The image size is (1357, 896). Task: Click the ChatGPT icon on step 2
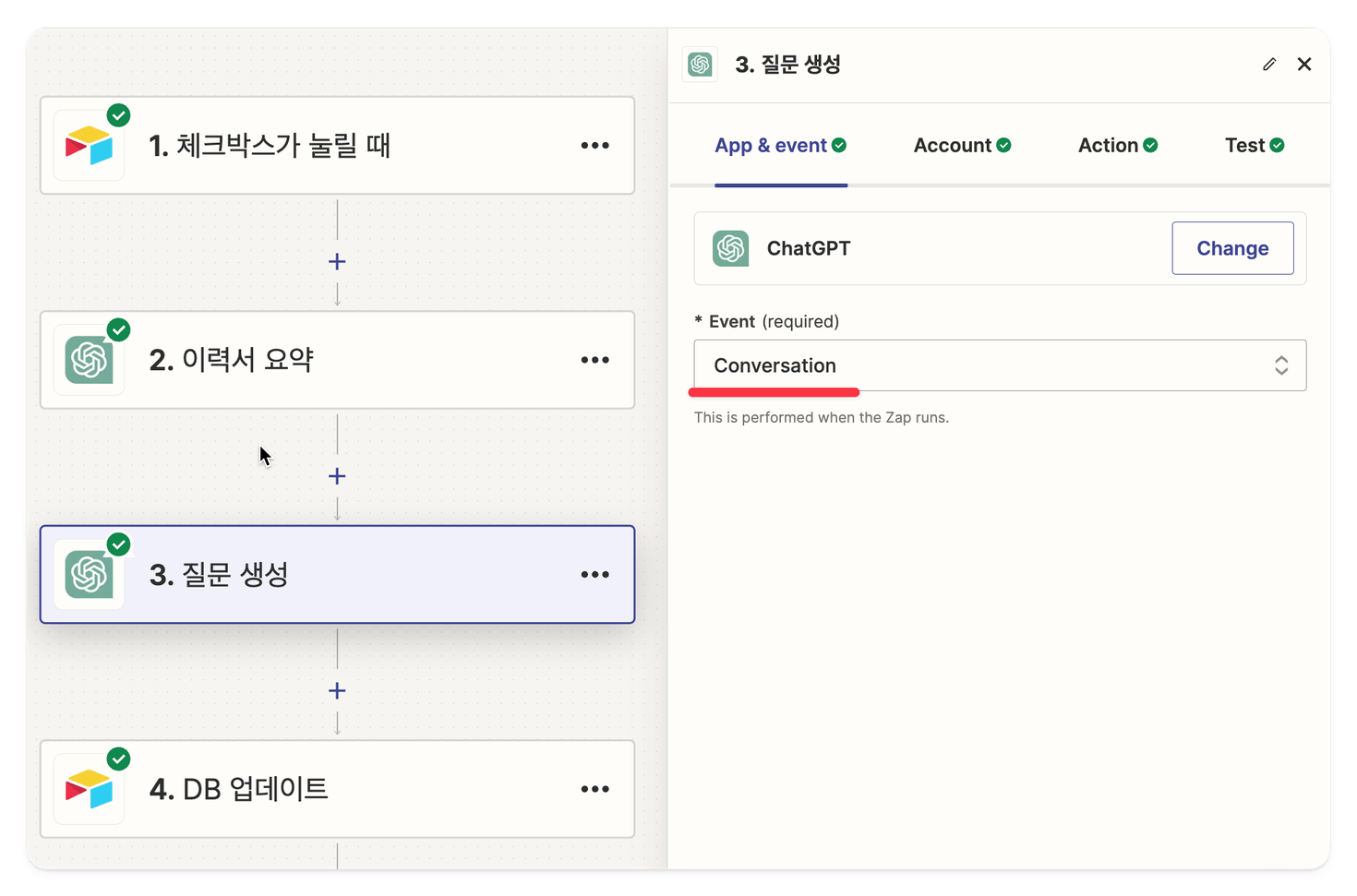point(89,360)
